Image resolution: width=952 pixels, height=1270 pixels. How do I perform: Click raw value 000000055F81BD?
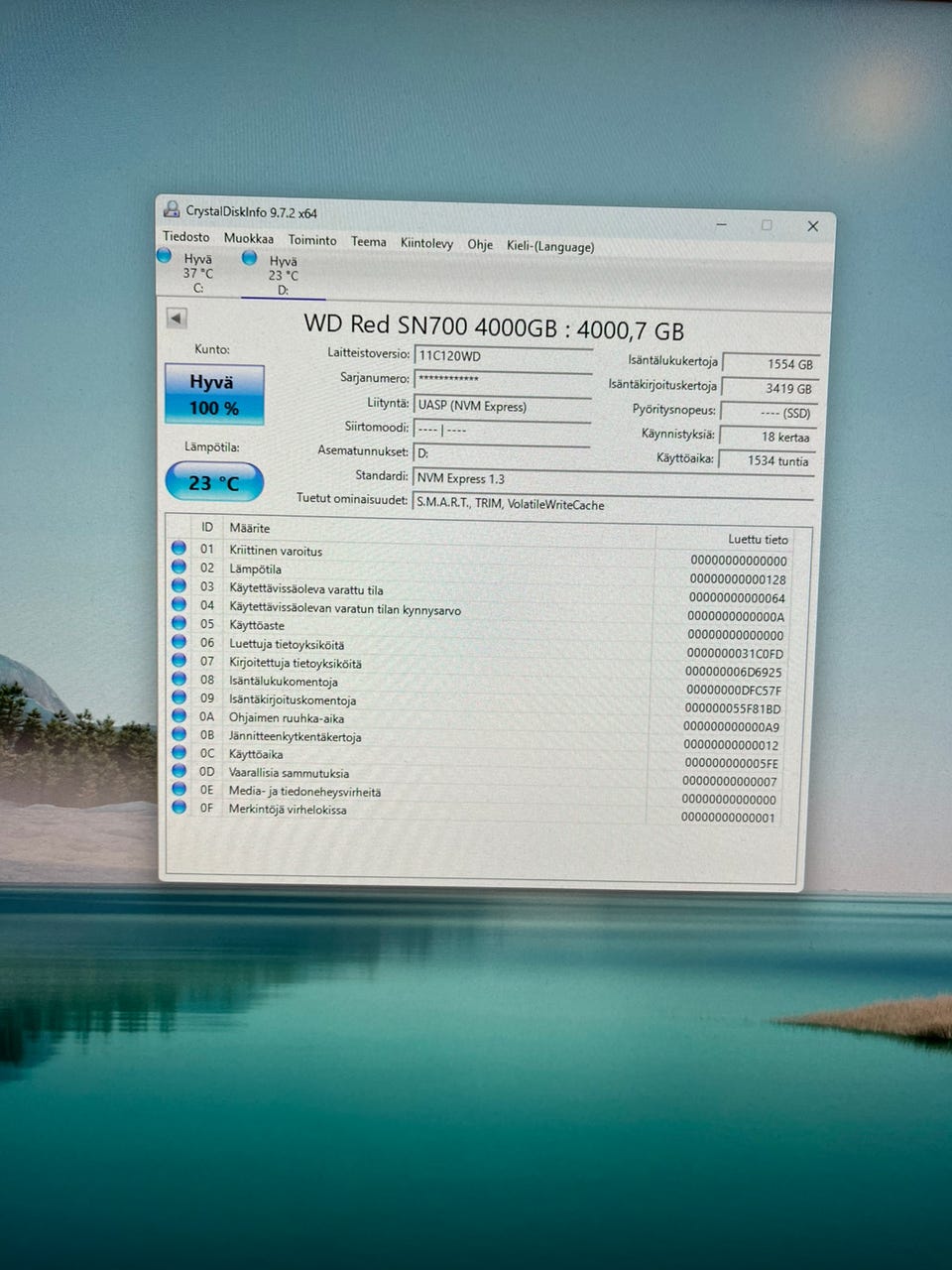click(733, 708)
